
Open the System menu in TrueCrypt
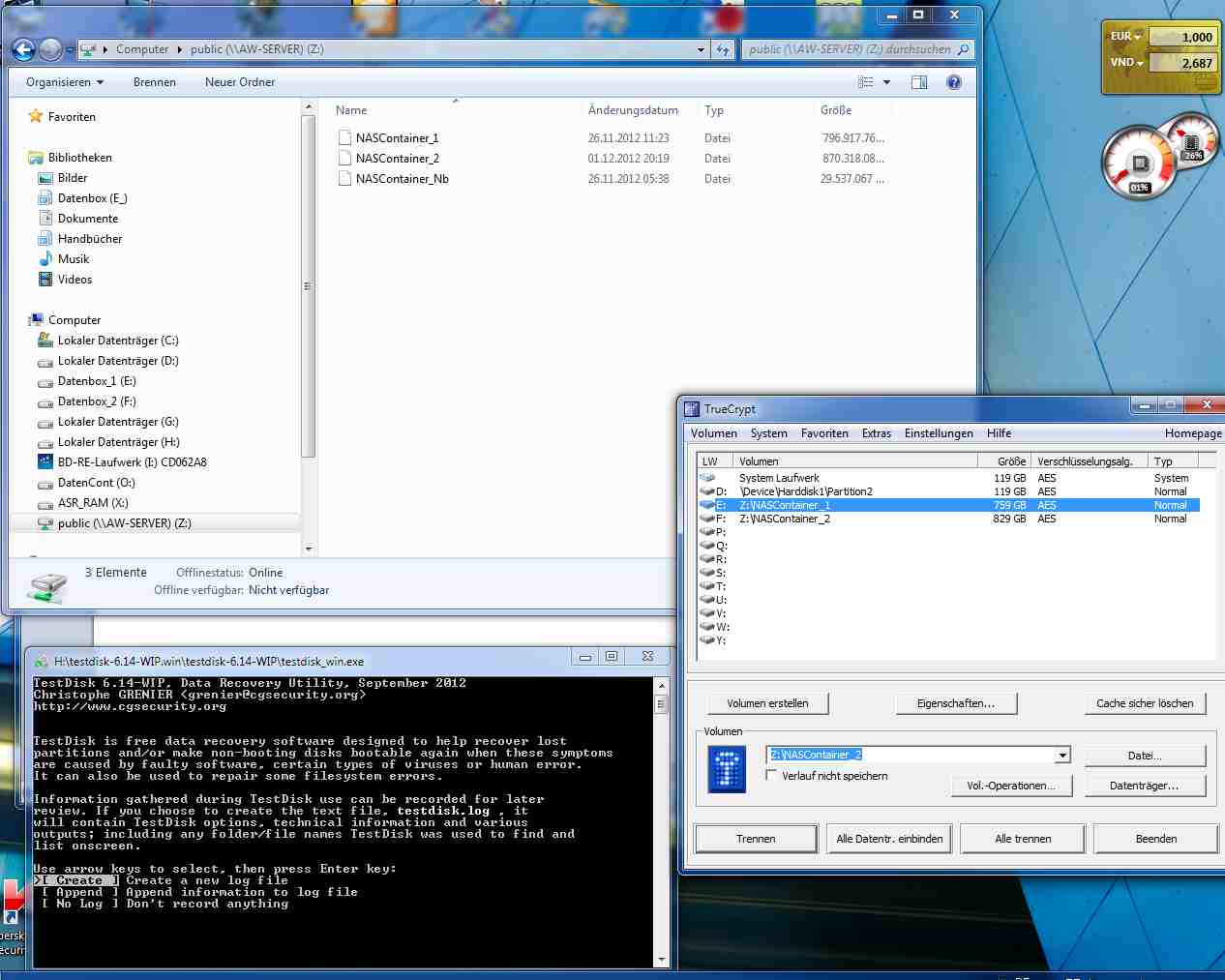769,433
